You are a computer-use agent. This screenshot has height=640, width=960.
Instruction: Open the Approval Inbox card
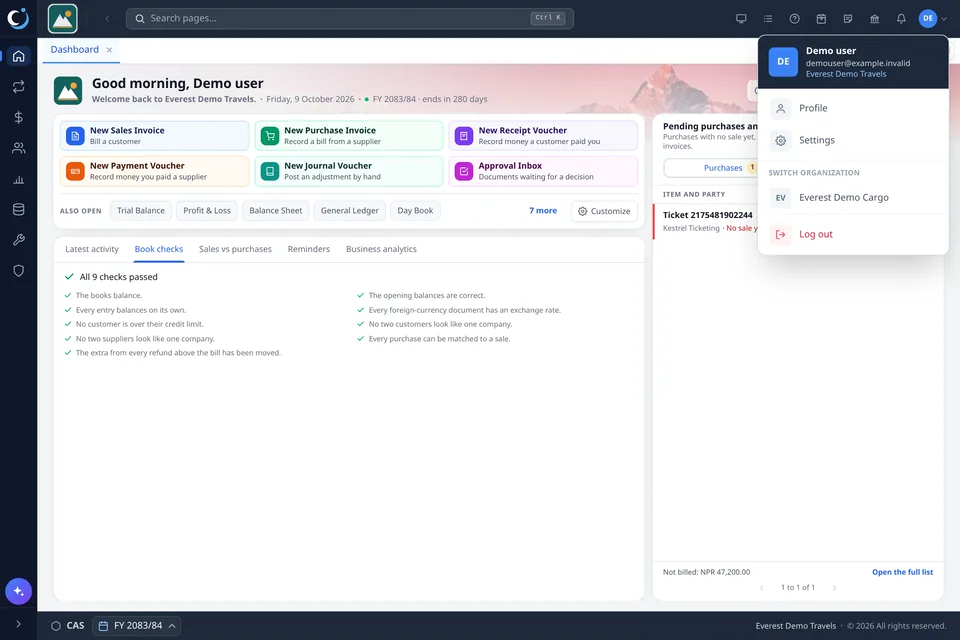(543, 171)
